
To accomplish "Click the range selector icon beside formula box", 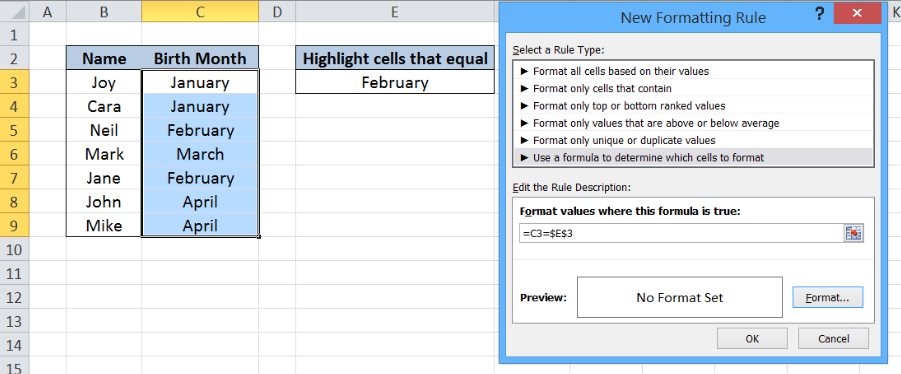I will [854, 233].
